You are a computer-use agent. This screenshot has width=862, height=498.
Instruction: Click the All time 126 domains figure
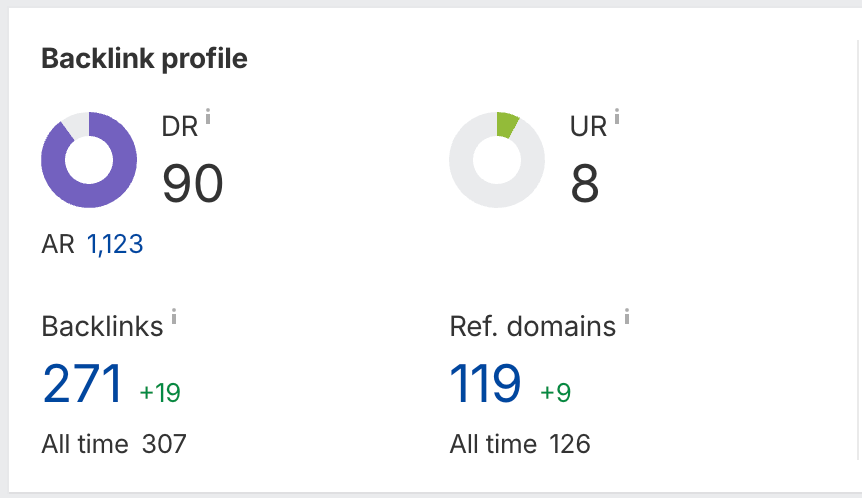tap(569, 443)
